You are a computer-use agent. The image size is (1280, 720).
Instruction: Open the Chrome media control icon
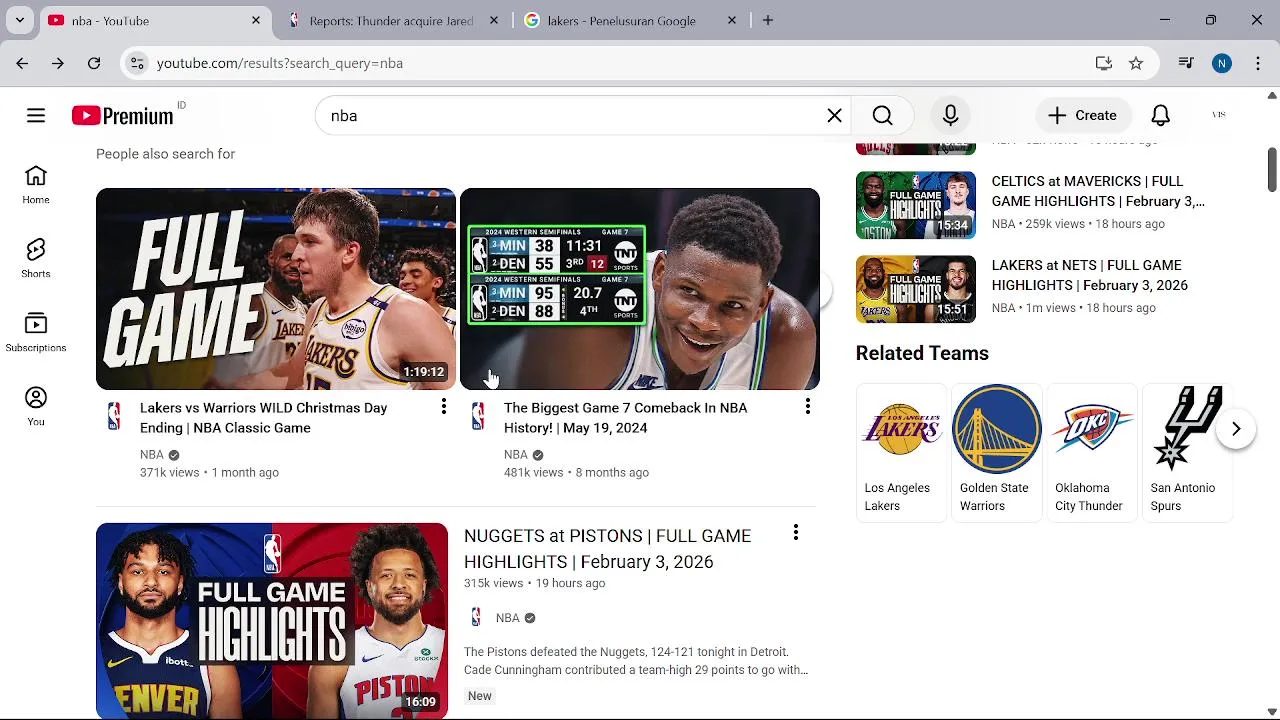pyautogui.click(x=1186, y=63)
